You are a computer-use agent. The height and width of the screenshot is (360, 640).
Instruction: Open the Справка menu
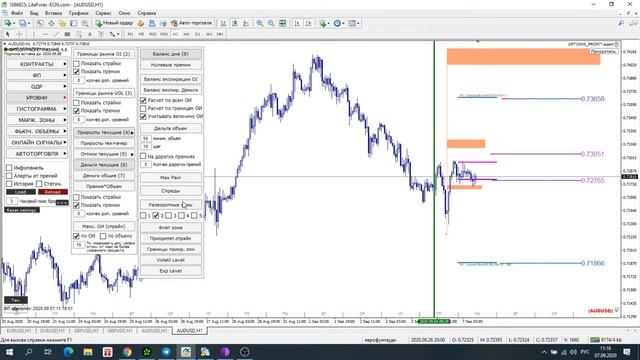pos(147,13)
